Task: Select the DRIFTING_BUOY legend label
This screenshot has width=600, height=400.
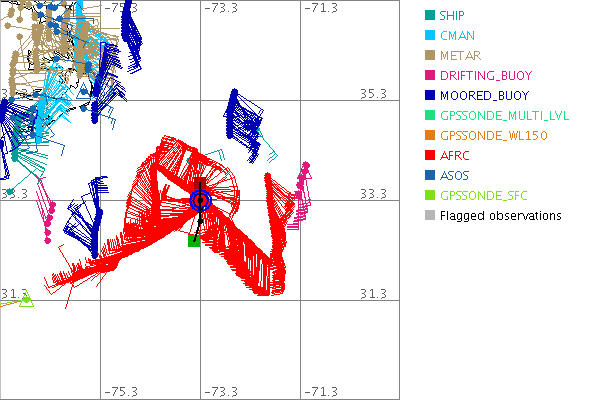Action: point(486,75)
